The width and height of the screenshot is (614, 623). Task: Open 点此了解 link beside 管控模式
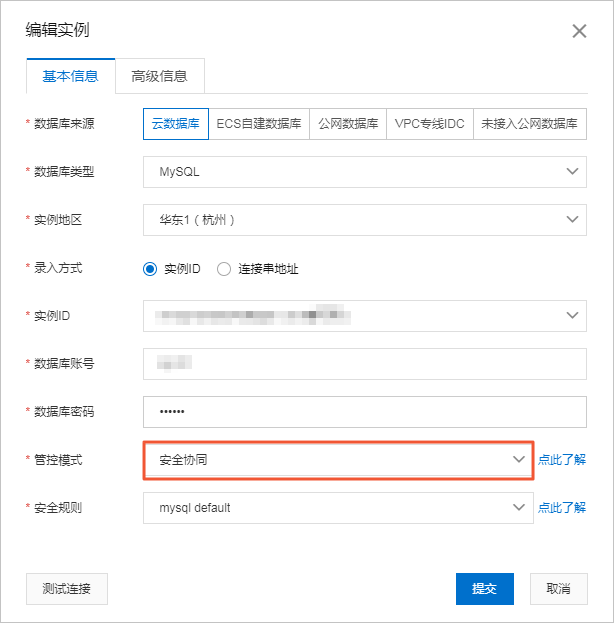click(x=562, y=460)
